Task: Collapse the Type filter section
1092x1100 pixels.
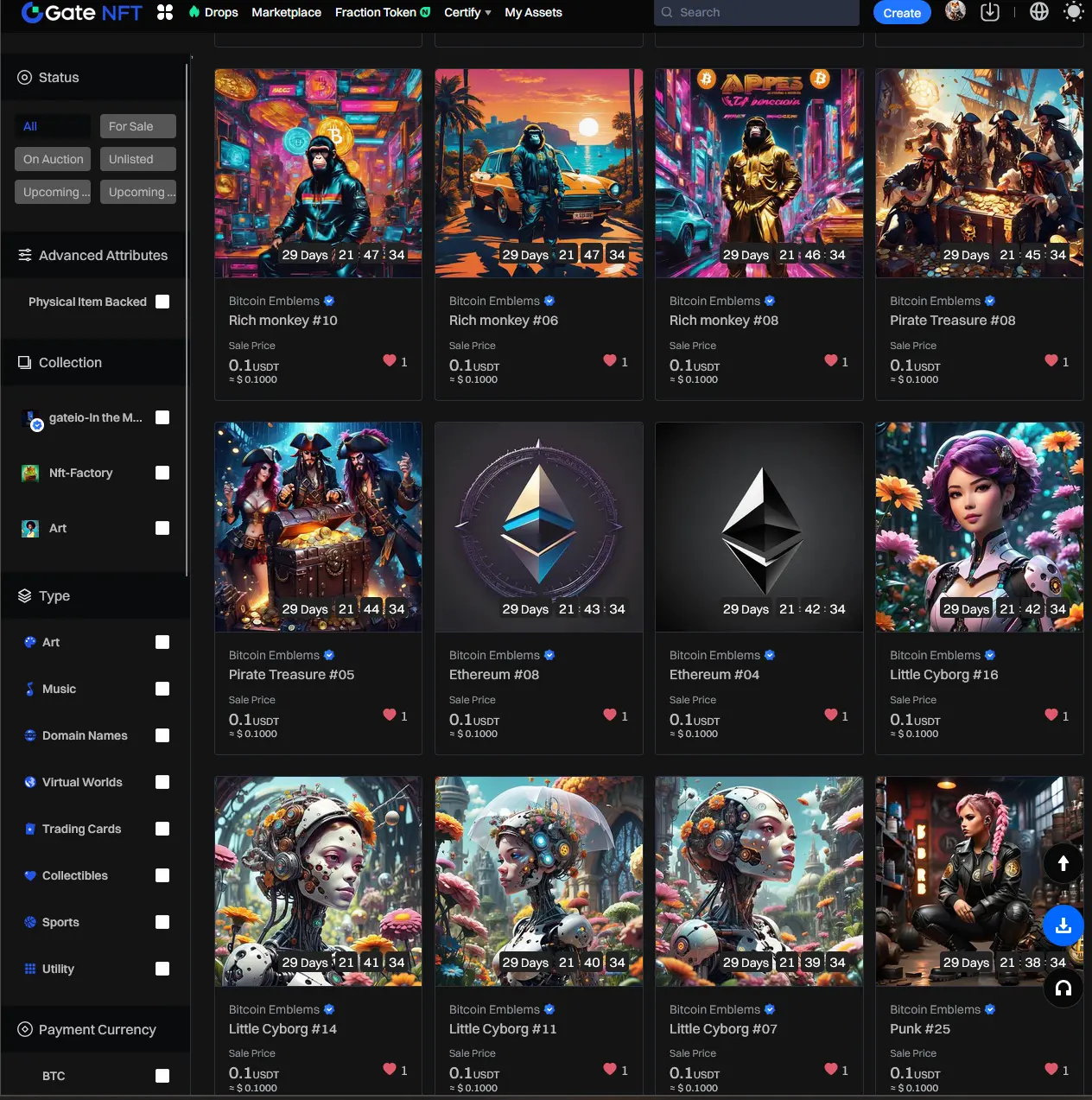Action: pos(94,596)
